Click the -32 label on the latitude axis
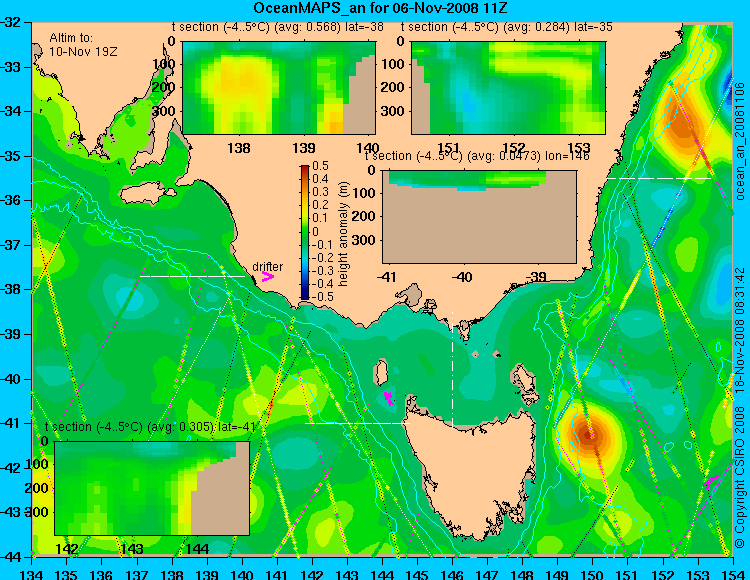 pos(11,22)
